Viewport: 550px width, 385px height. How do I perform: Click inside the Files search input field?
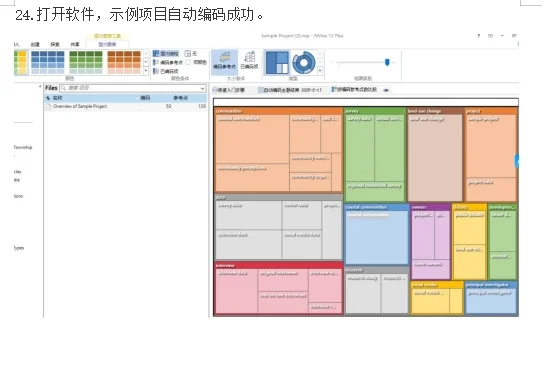[x=133, y=88]
